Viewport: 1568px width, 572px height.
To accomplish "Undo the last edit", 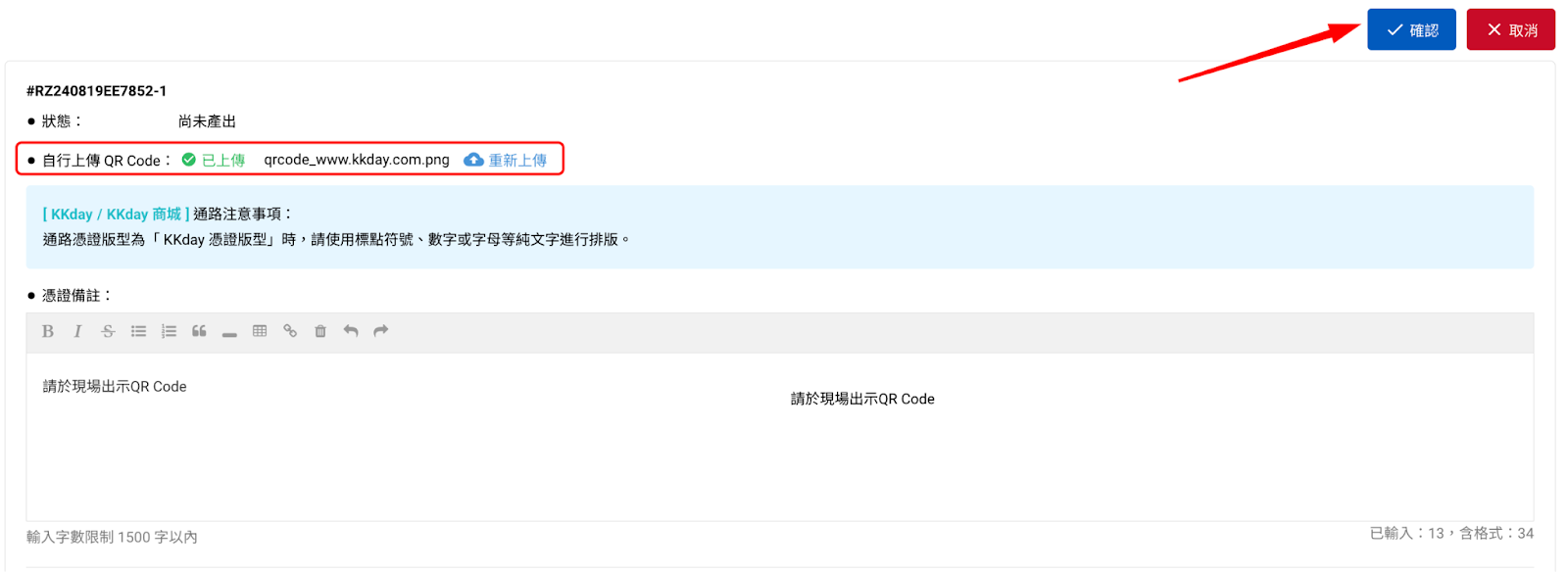I will [x=351, y=331].
